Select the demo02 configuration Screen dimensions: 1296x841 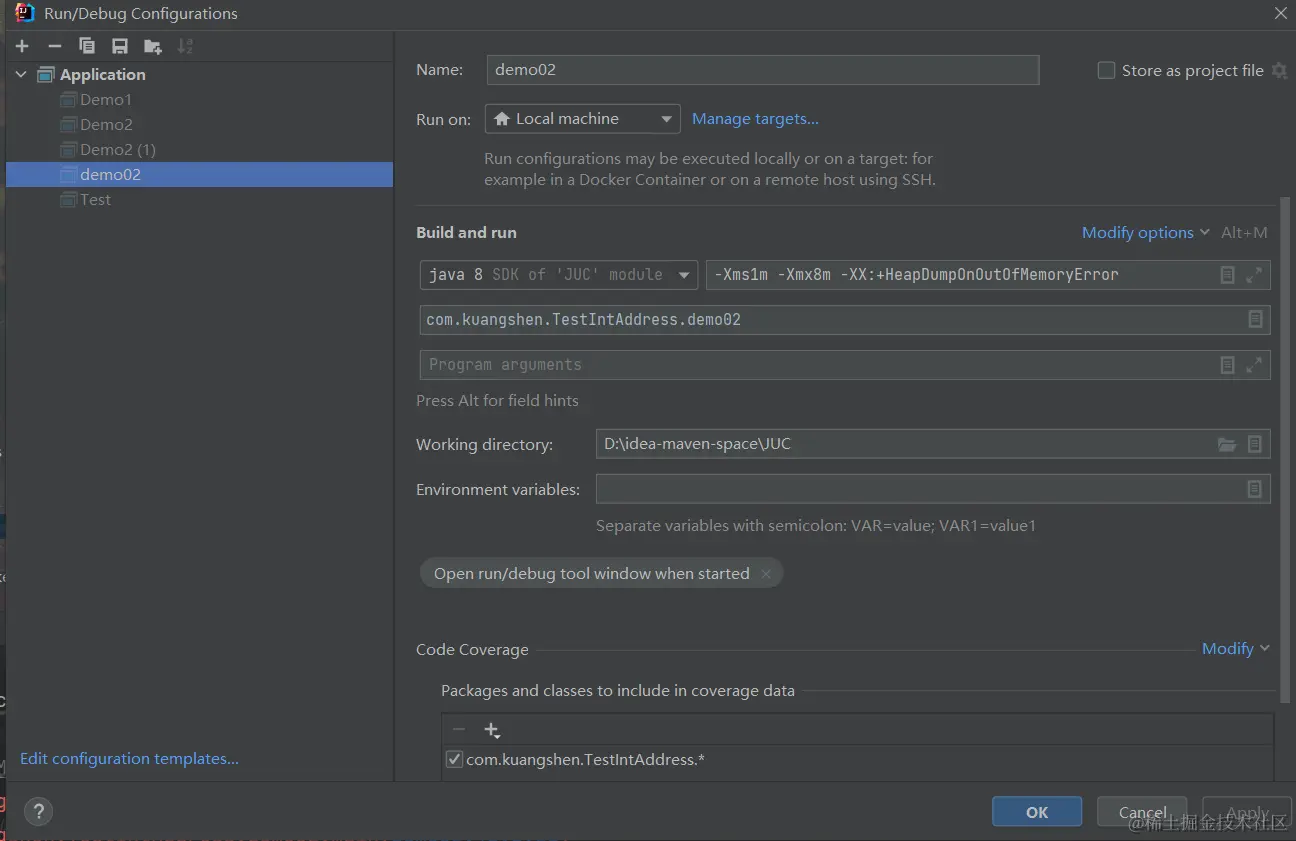coord(199,174)
